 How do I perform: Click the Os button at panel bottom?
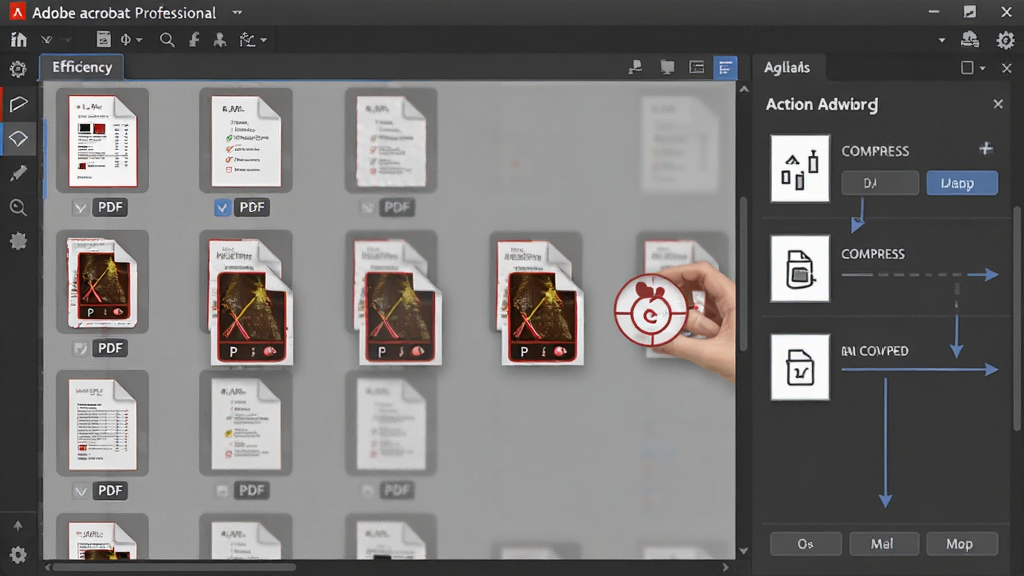(x=805, y=543)
